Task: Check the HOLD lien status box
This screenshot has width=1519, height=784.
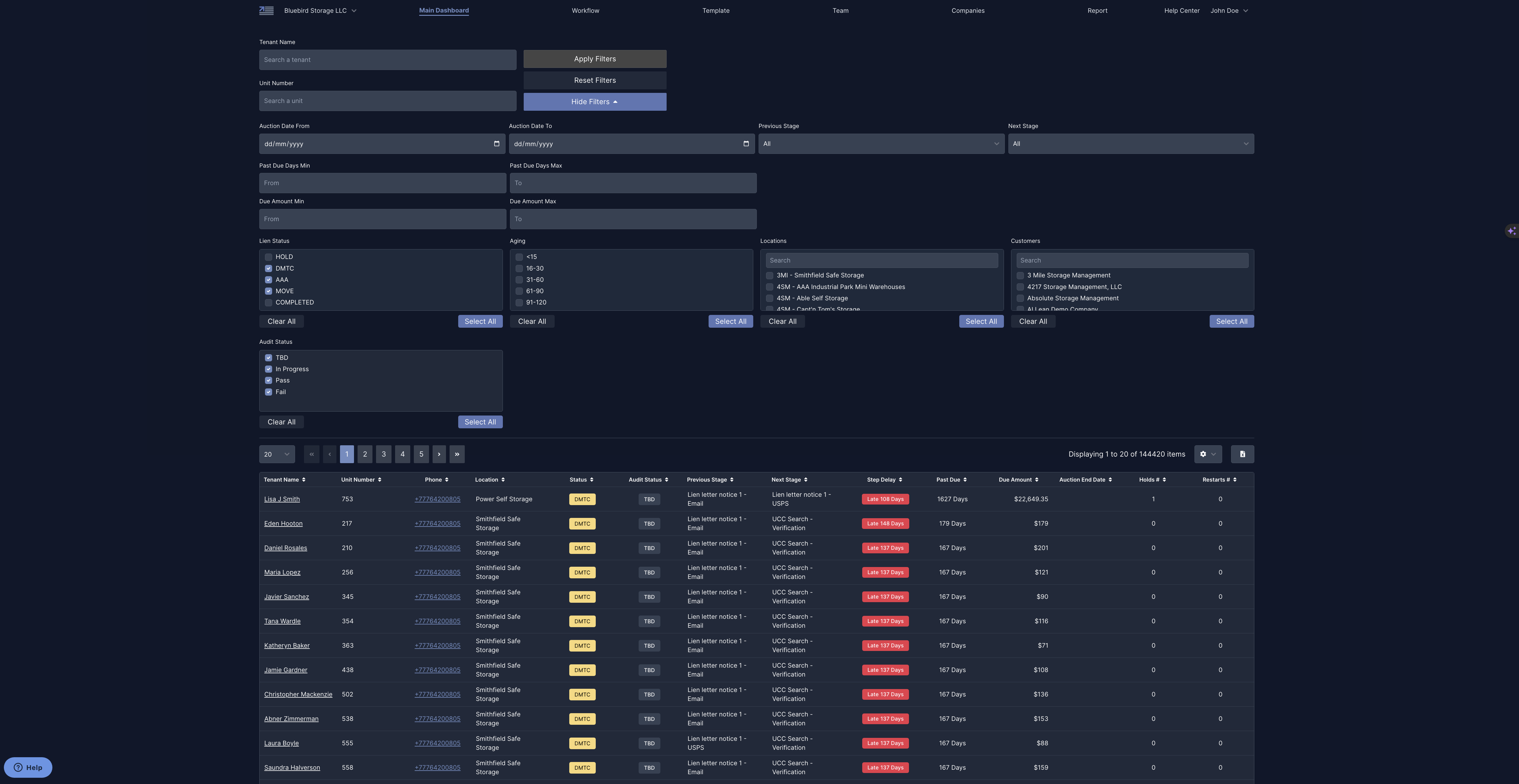Action: click(x=268, y=257)
